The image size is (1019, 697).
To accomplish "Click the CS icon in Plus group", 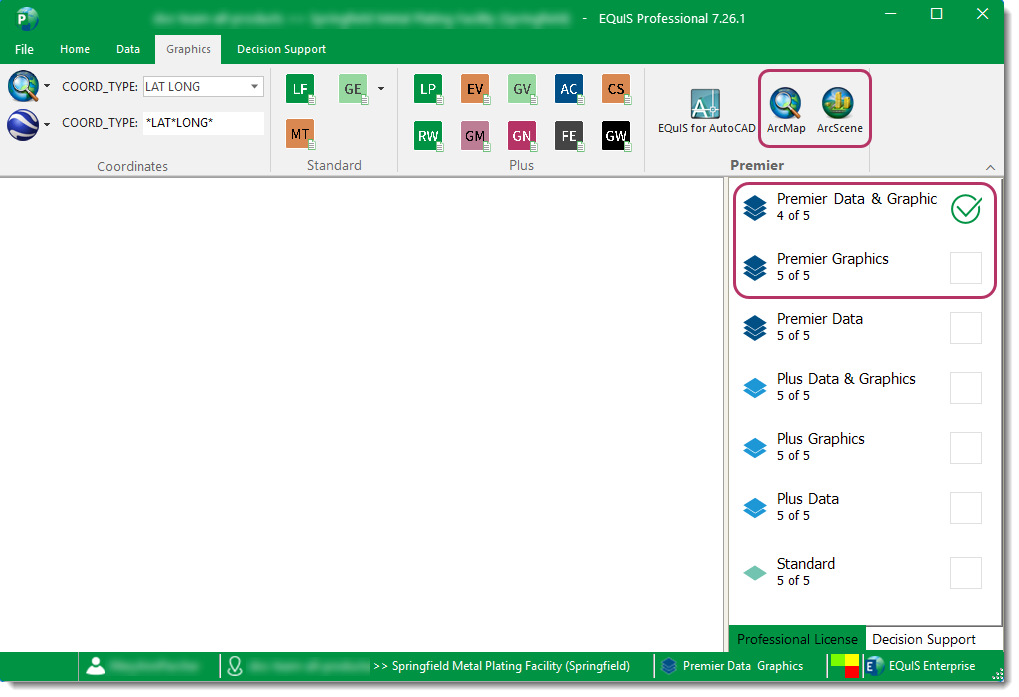I will [x=616, y=89].
